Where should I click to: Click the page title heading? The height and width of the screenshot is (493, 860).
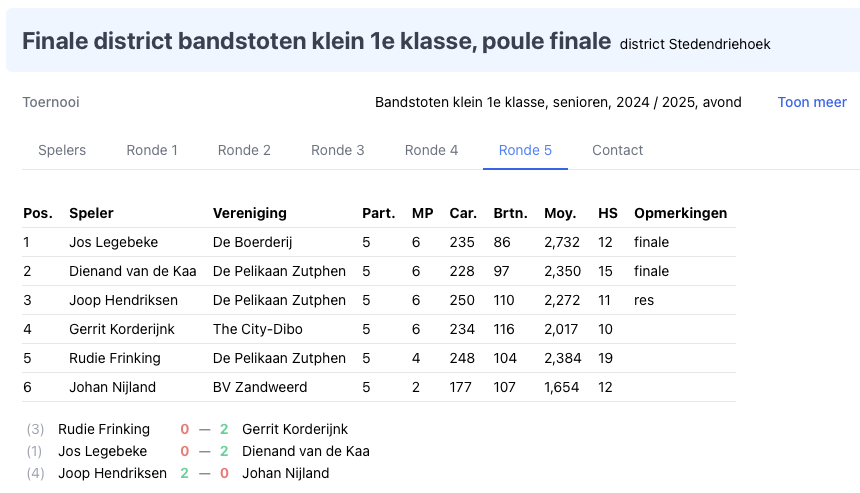316,41
